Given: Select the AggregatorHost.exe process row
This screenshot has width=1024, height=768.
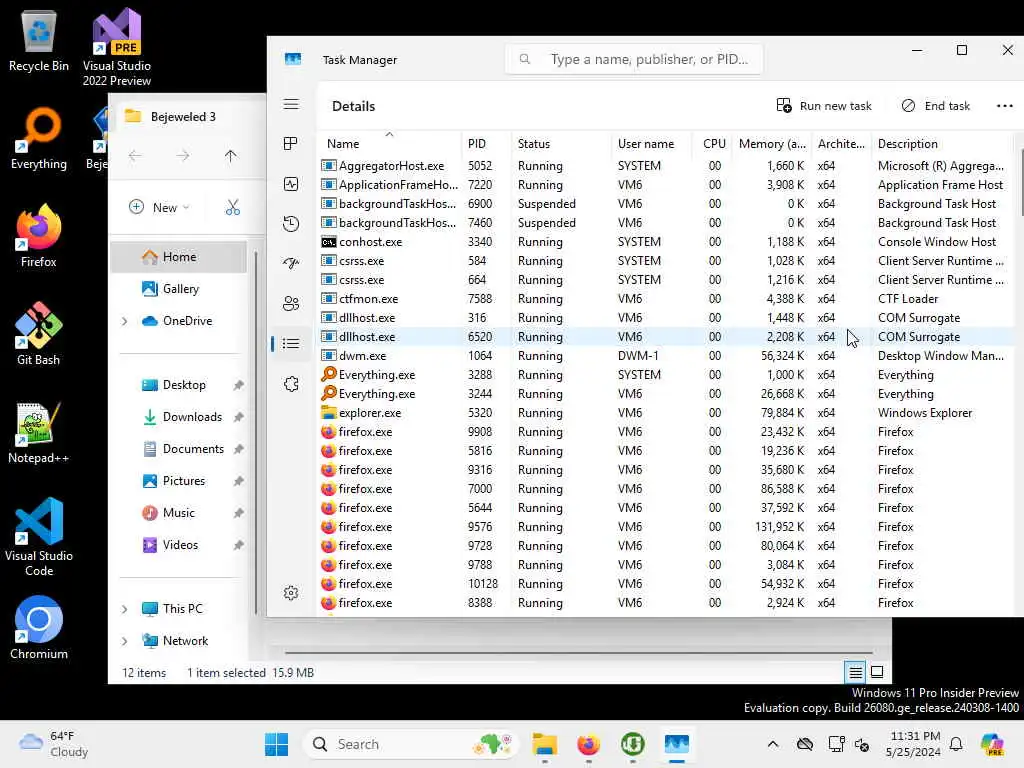Looking at the screenshot, I should 666,166.
